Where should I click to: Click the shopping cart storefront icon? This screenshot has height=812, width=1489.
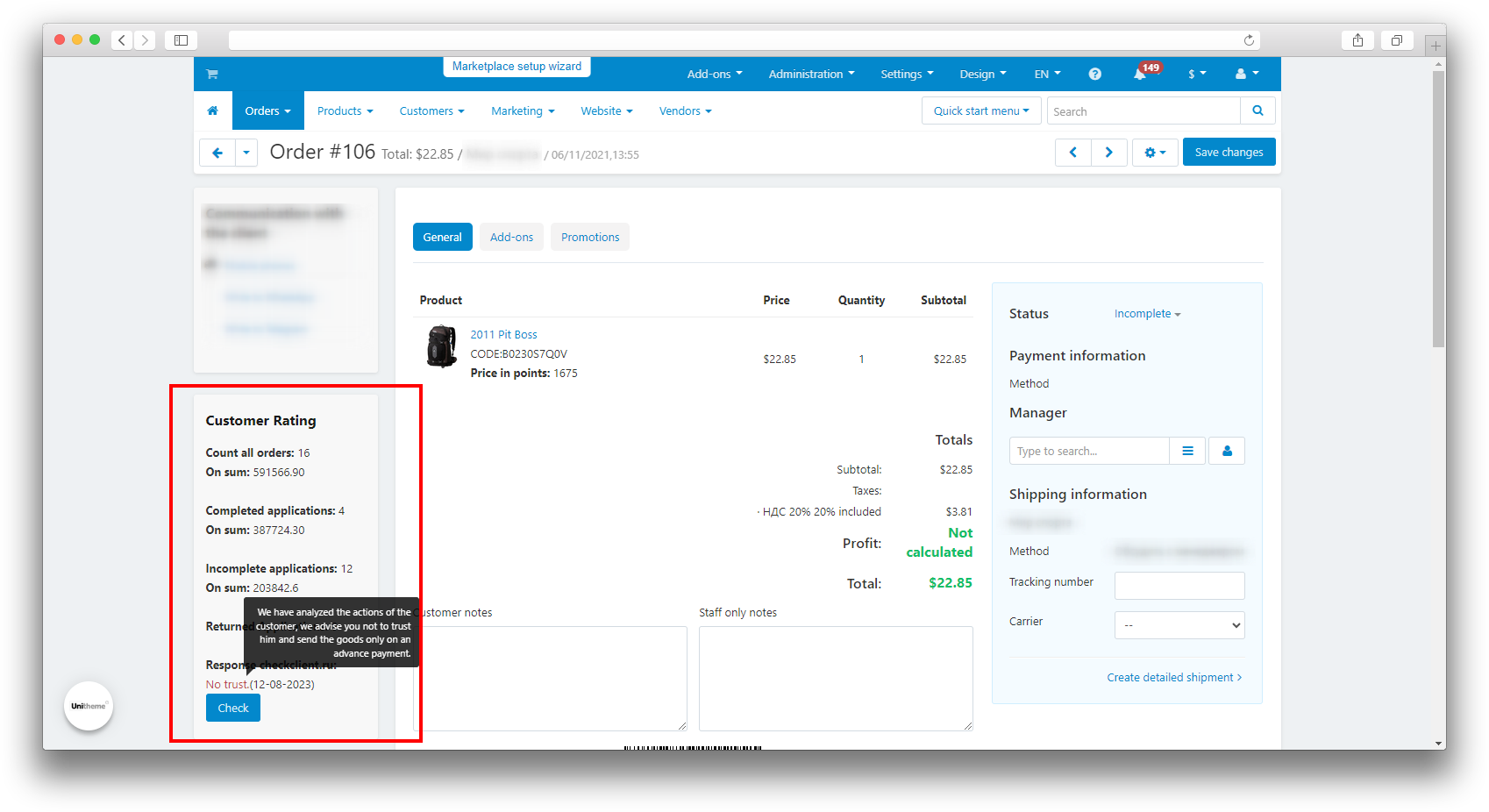tap(212, 75)
